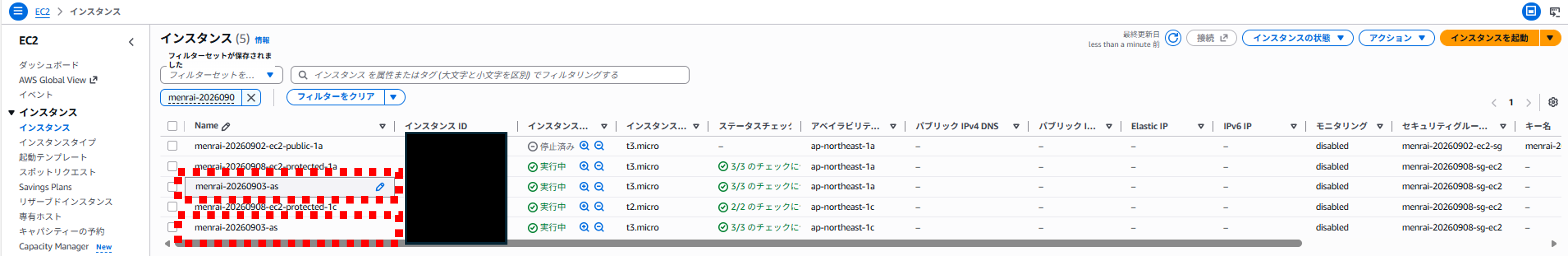This screenshot has height=256, width=1568.
Task: Open dropdown next to フィルターをクリア
Action: [394, 97]
